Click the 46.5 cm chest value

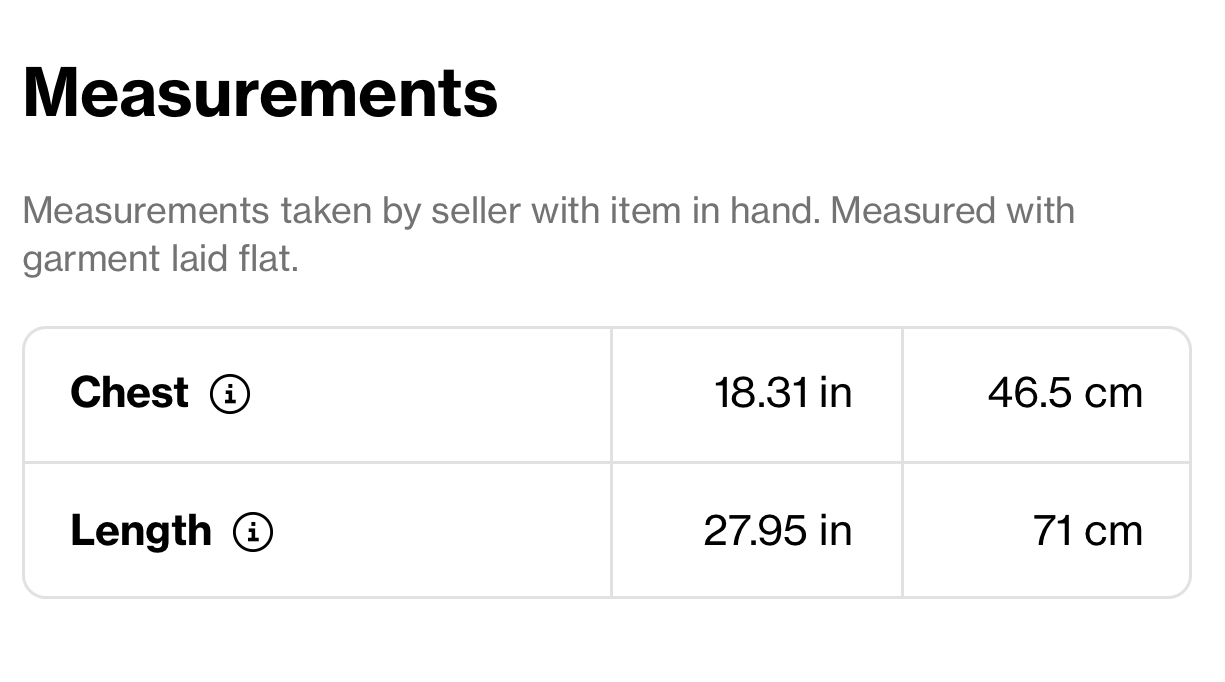point(1065,393)
